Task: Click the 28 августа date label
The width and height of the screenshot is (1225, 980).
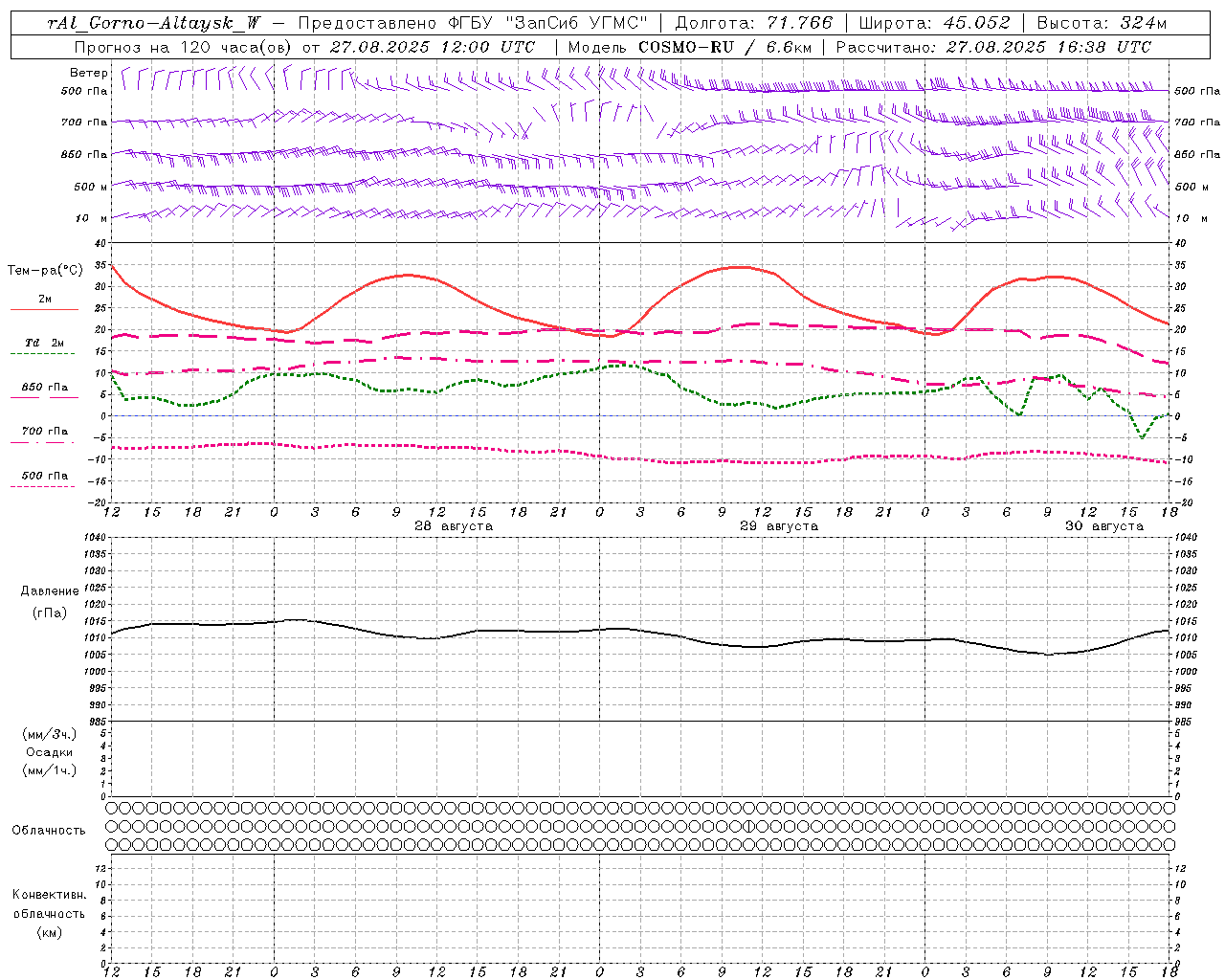Action: pos(454,526)
